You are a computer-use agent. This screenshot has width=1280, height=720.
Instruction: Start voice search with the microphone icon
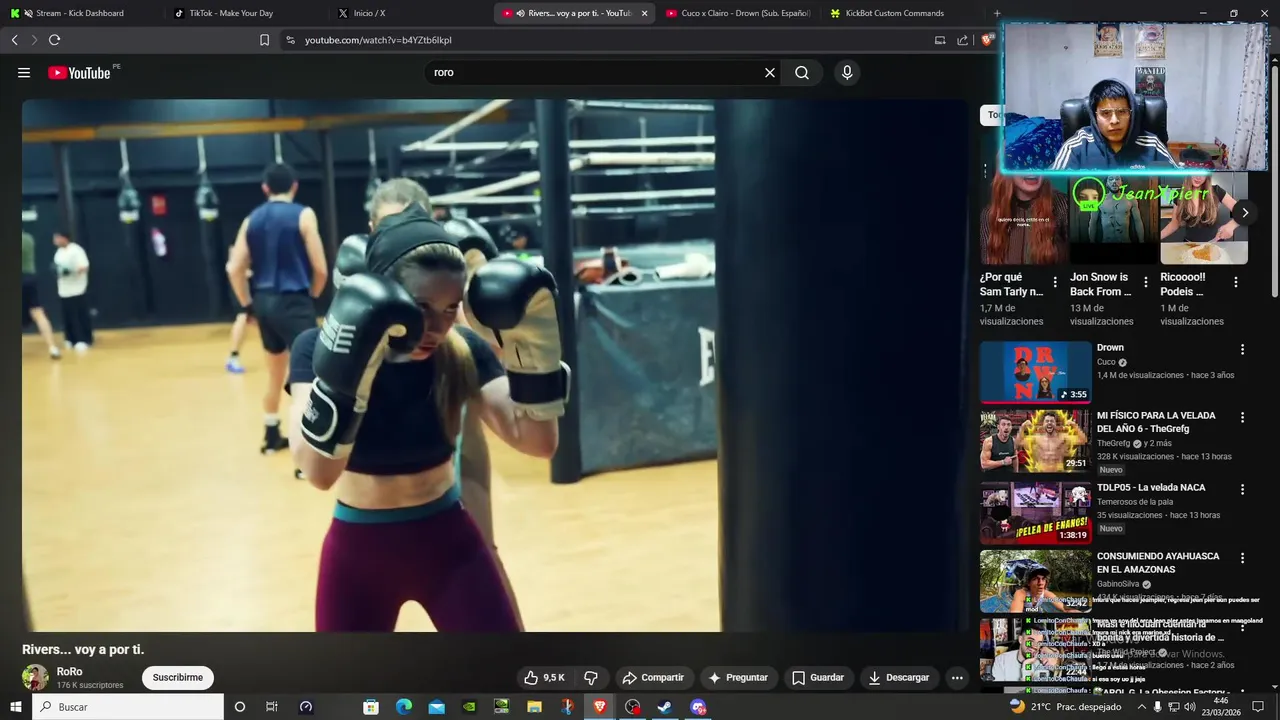click(x=847, y=73)
